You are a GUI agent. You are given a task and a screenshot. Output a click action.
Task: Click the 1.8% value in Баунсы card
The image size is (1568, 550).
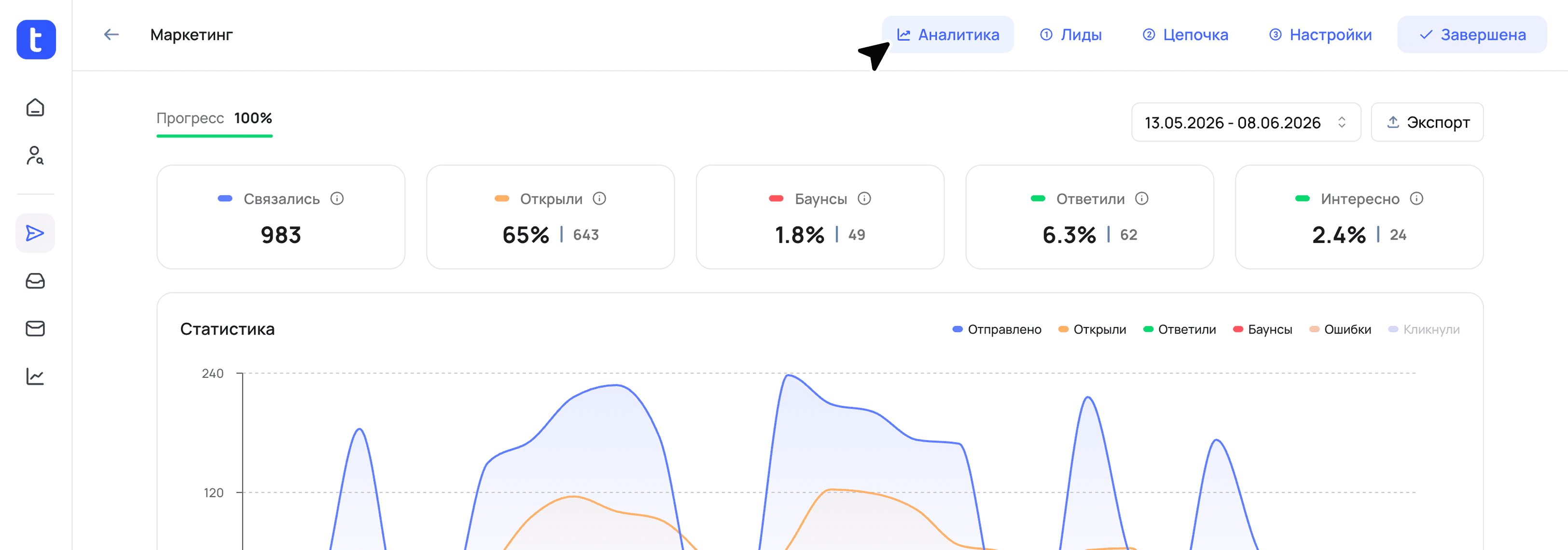click(x=799, y=235)
